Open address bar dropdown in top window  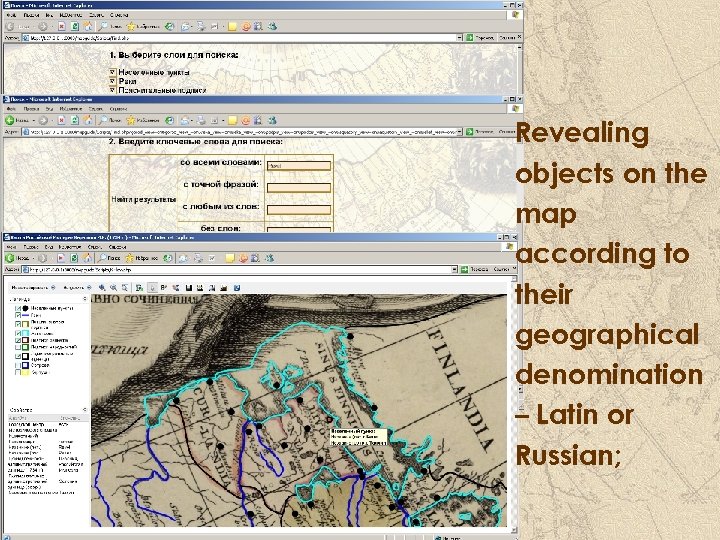click(x=459, y=38)
